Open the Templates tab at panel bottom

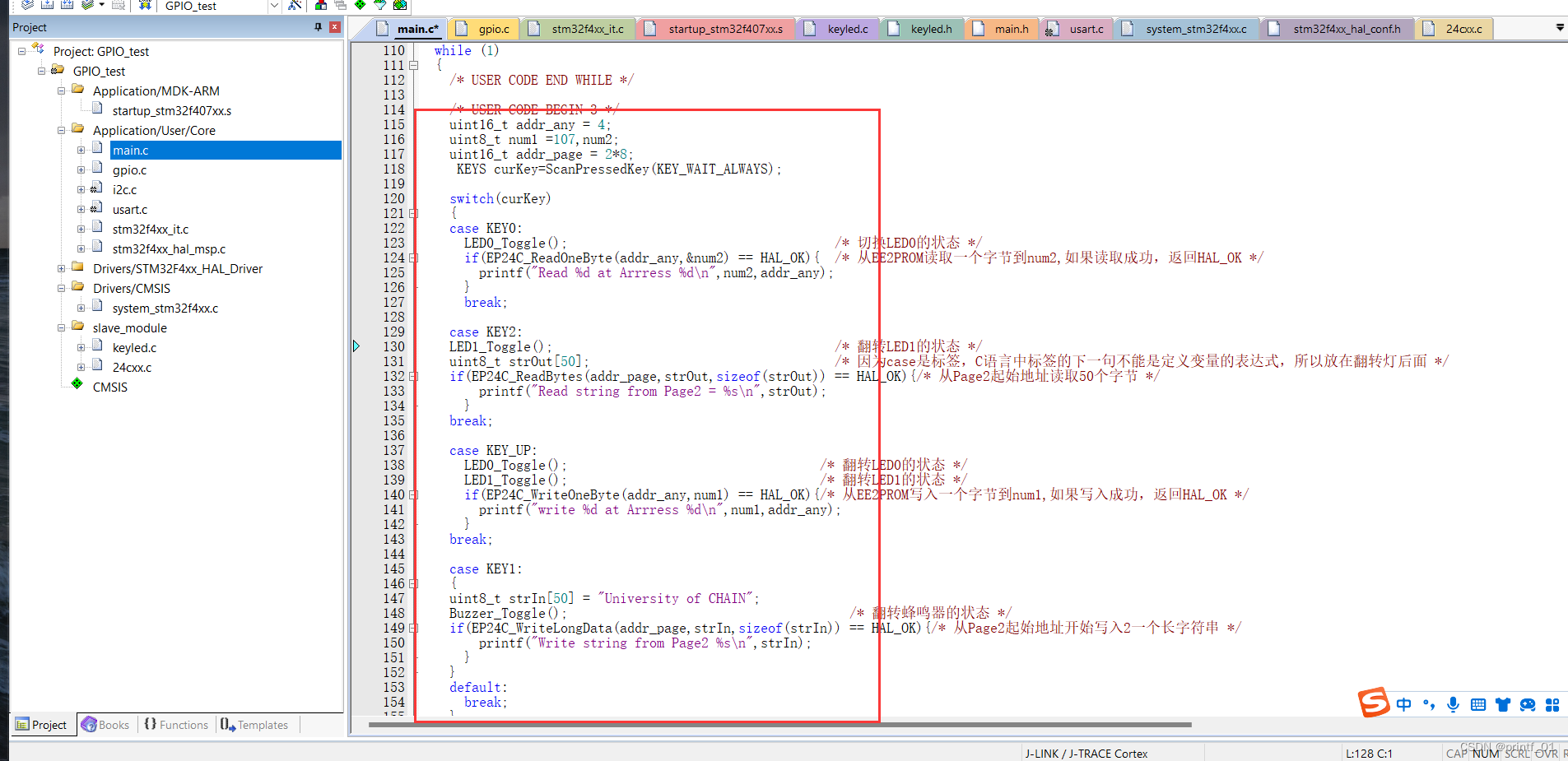click(x=254, y=725)
